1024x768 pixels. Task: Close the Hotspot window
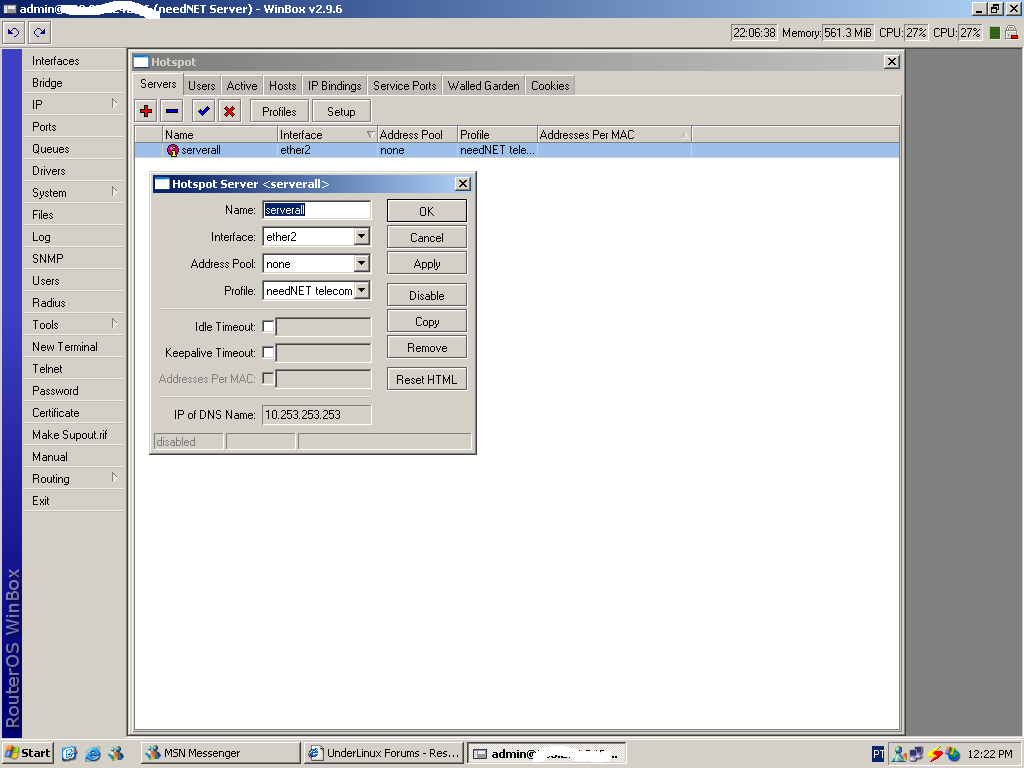point(891,61)
